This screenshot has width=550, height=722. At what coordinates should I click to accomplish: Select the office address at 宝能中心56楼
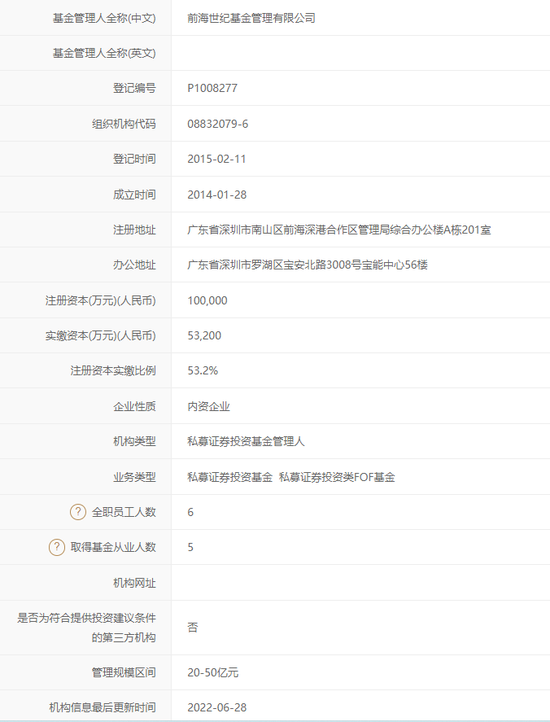pyautogui.click(x=307, y=265)
